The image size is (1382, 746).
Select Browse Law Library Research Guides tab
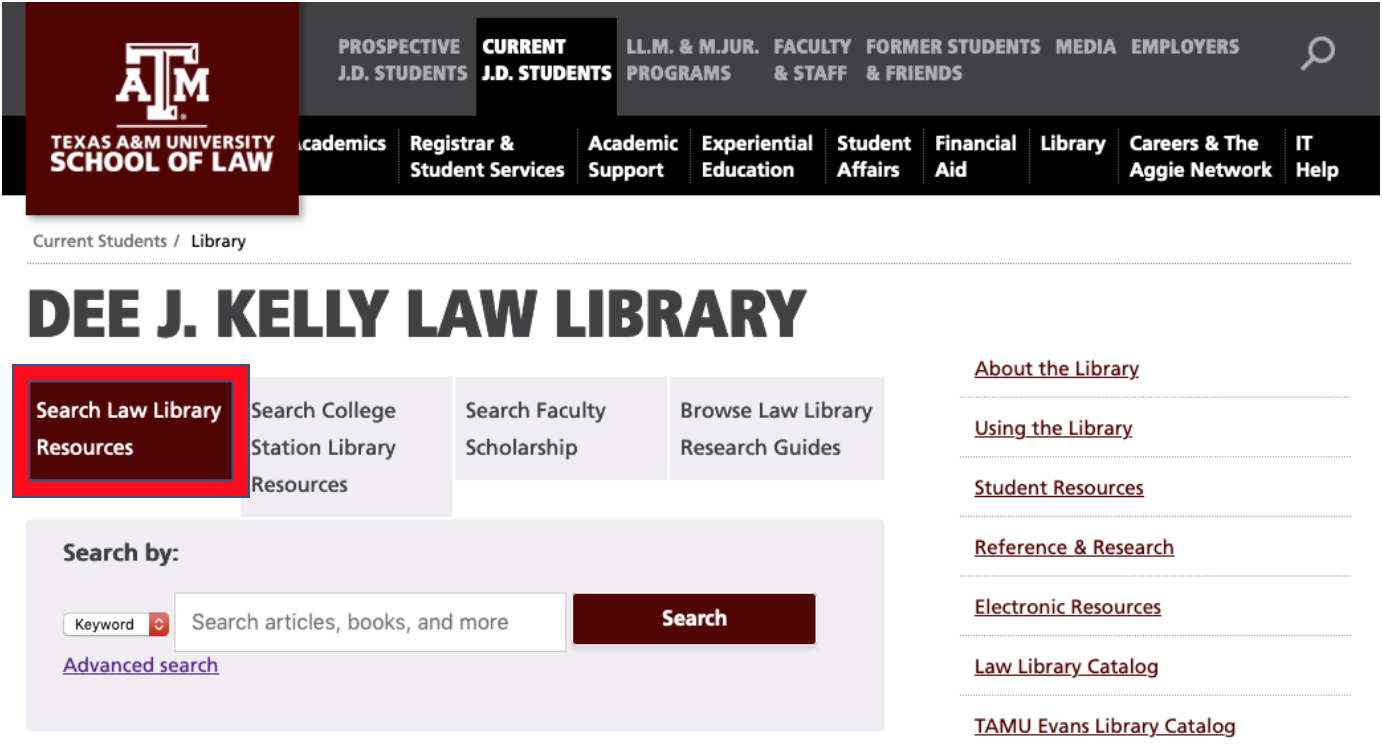click(777, 428)
